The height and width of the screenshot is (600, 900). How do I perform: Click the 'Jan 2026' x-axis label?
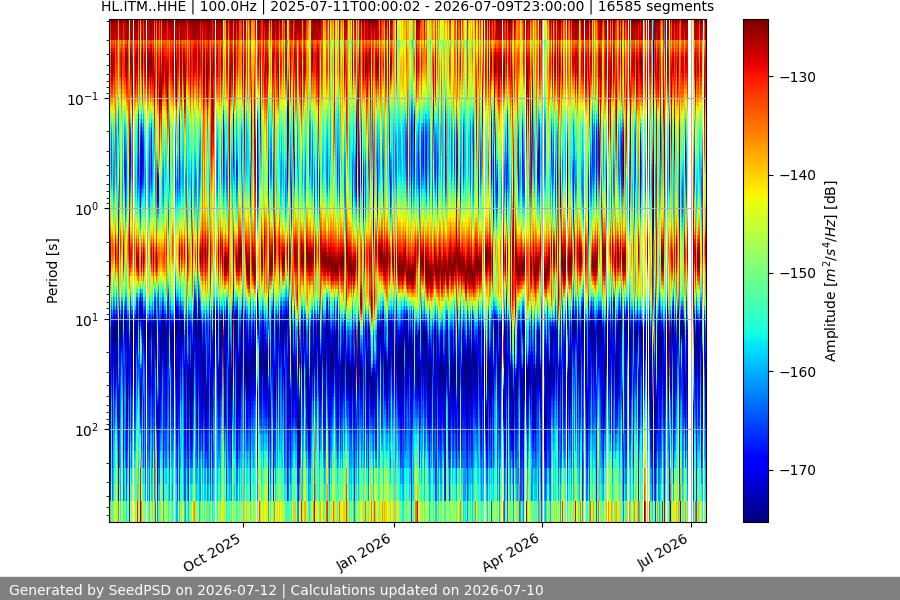click(x=363, y=552)
